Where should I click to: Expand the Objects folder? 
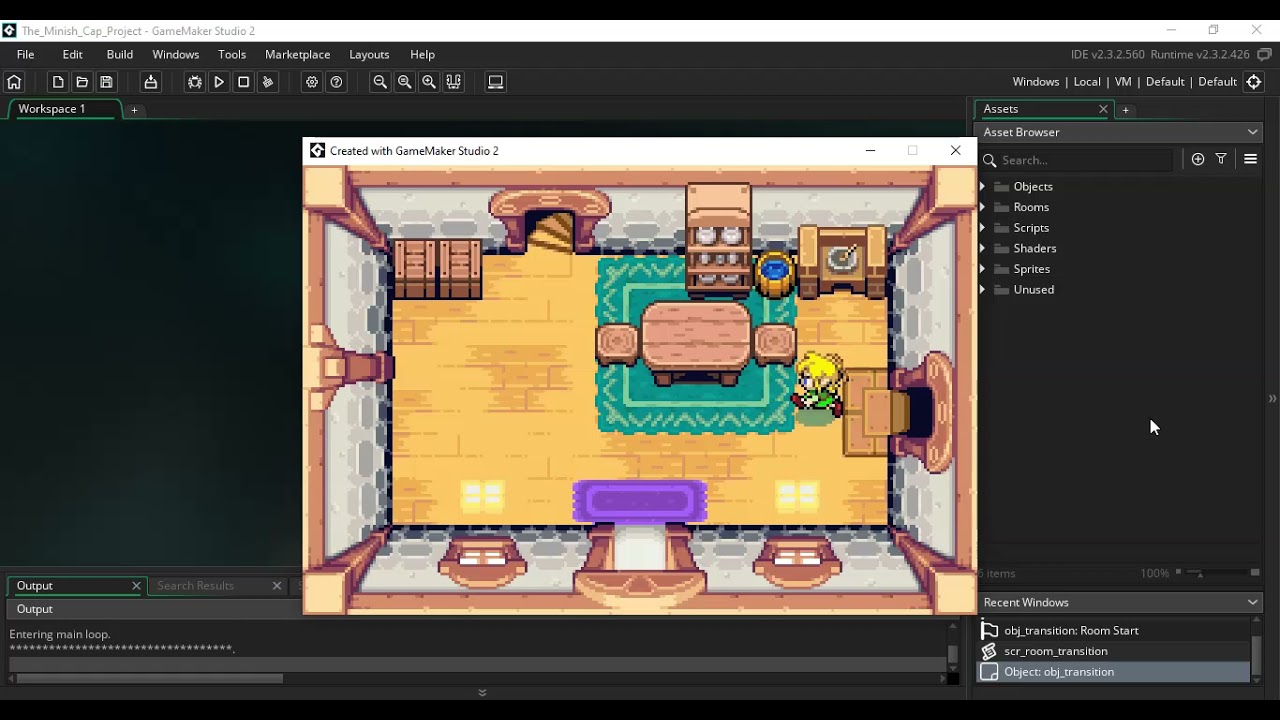983,186
